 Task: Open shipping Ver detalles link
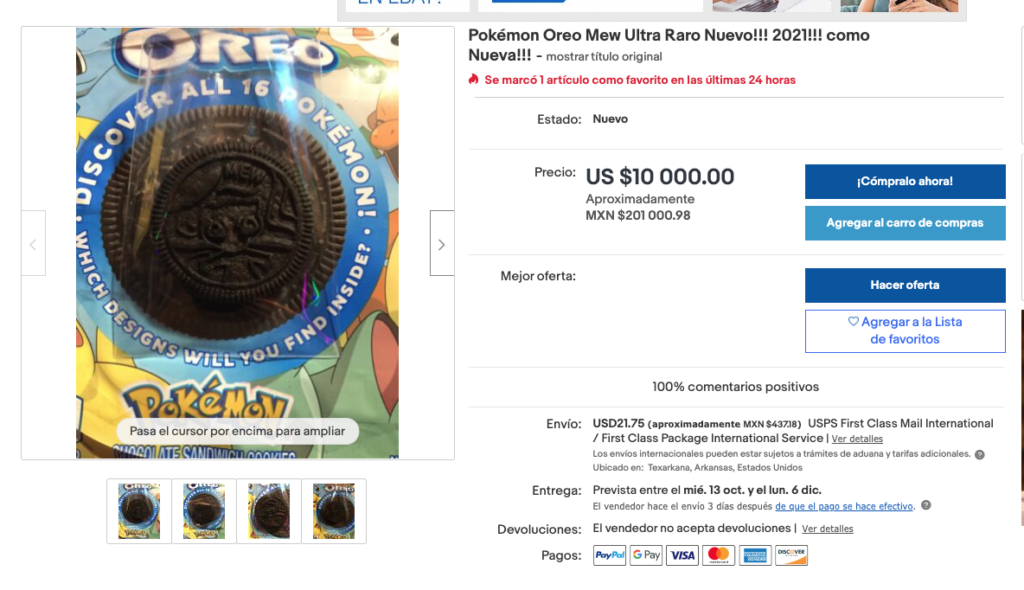point(857,439)
